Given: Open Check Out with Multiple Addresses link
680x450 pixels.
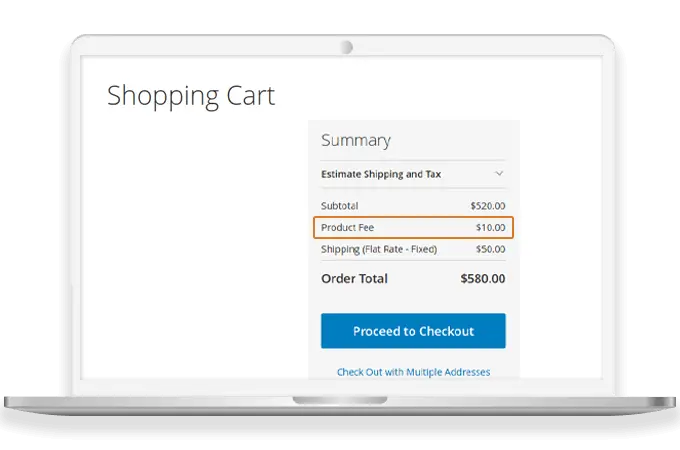Looking at the screenshot, I should coord(413,372).
